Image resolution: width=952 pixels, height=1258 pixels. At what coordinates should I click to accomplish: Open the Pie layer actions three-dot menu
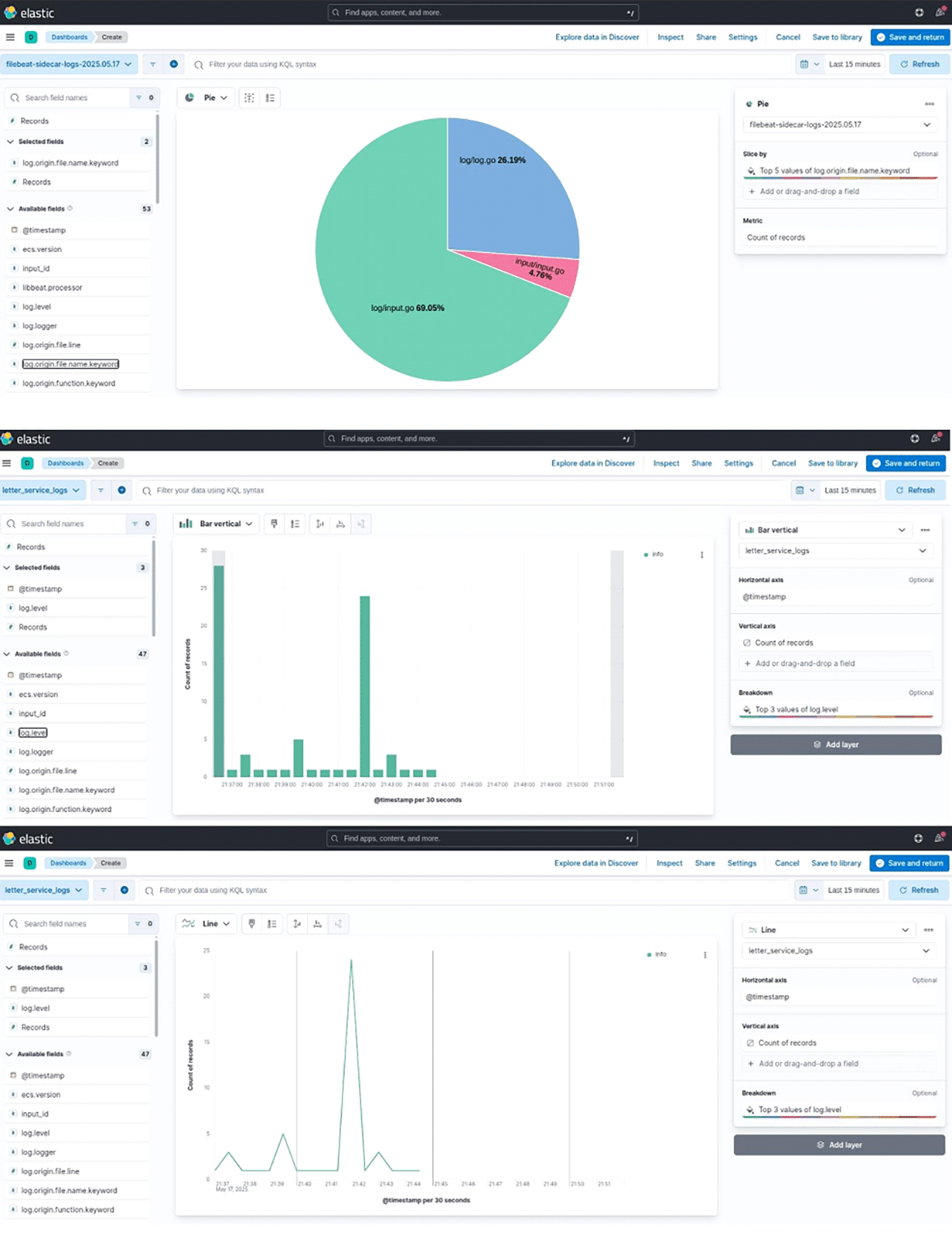pyautogui.click(x=929, y=104)
